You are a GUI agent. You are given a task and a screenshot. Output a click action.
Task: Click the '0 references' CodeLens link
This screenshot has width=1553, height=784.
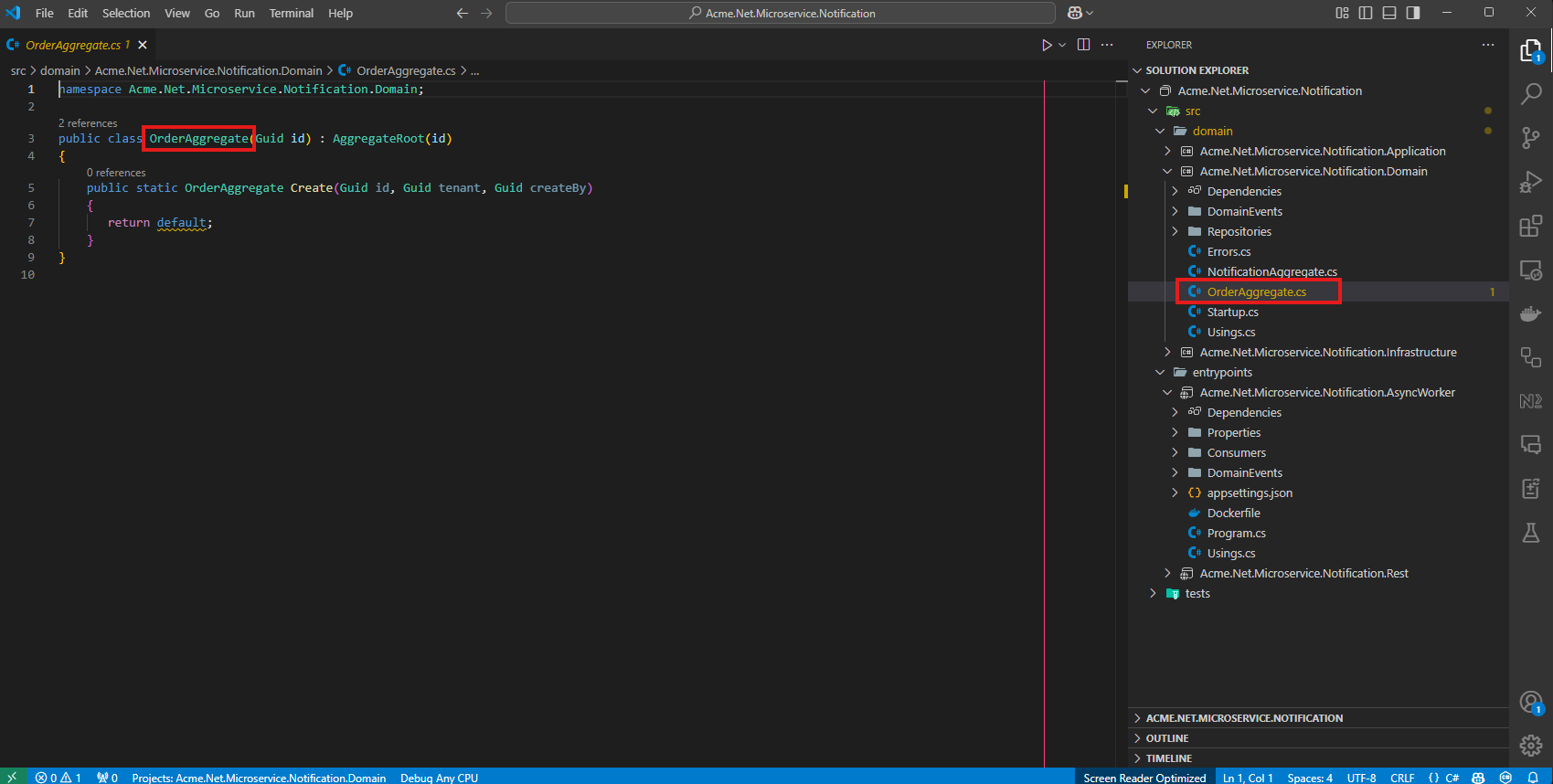coord(116,173)
